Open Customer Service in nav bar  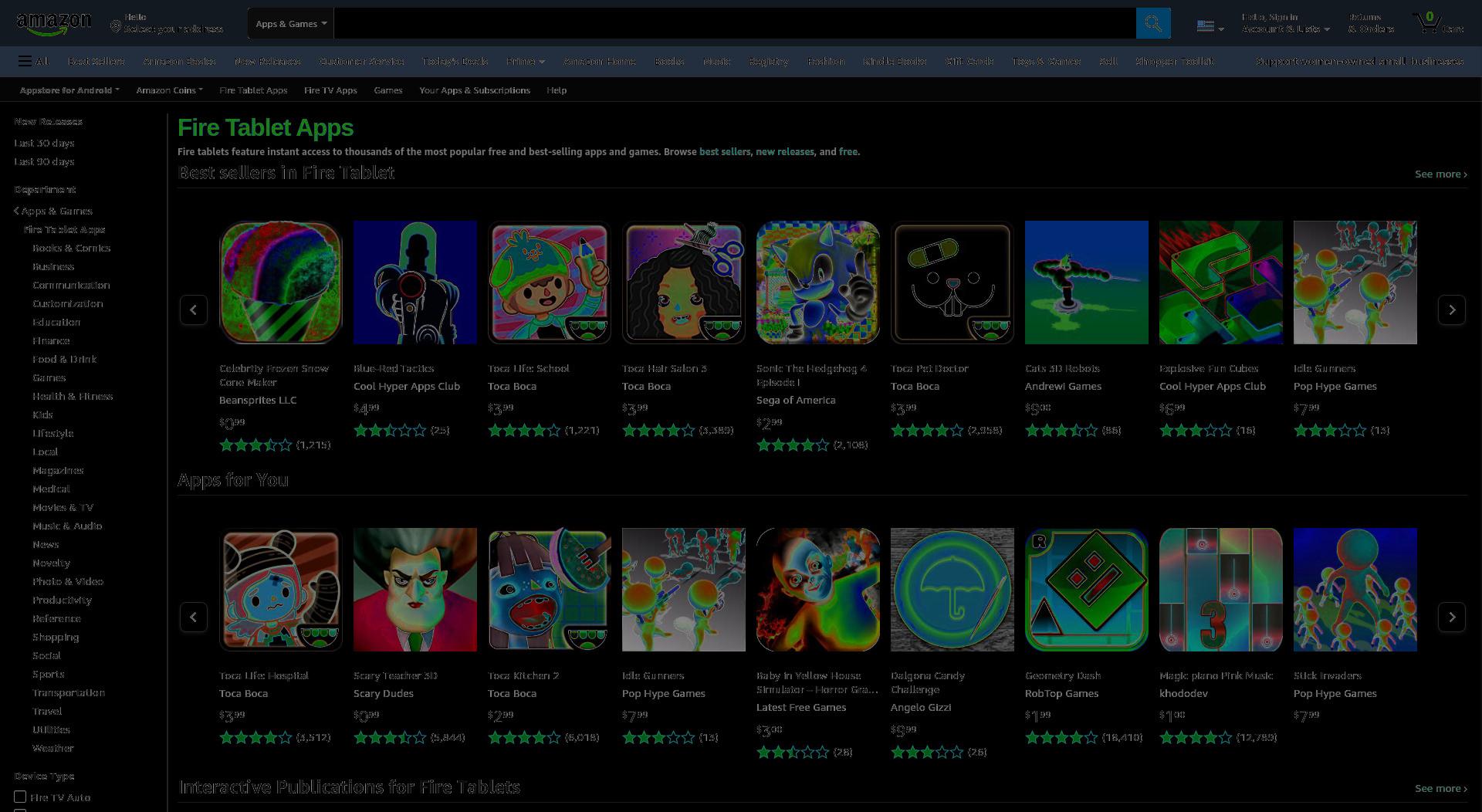361,61
